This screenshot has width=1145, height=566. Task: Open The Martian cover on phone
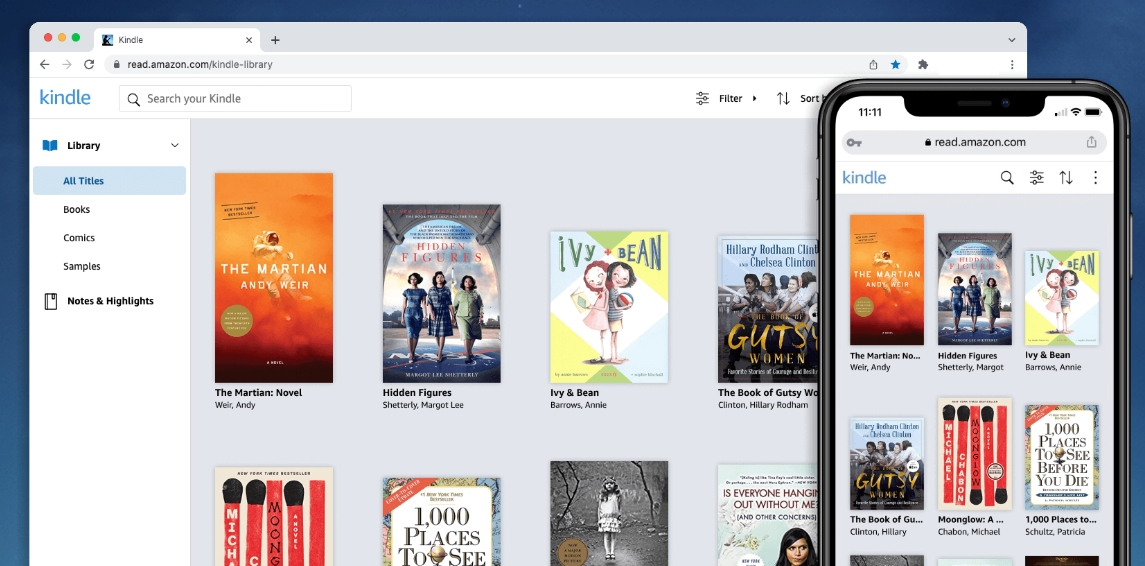click(886, 280)
